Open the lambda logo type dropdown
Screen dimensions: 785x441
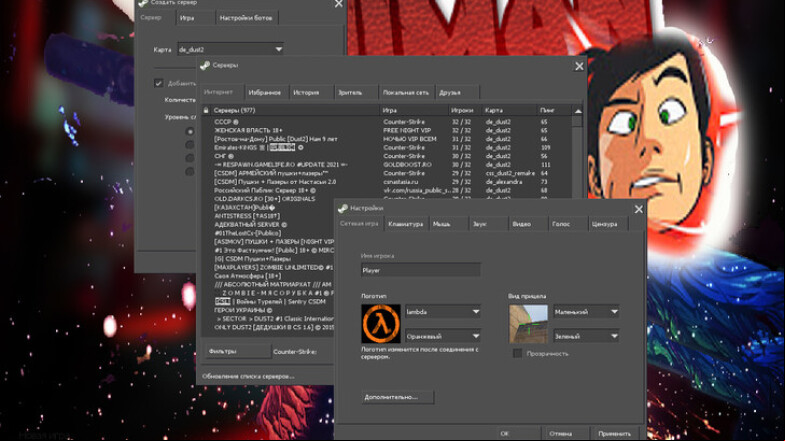(443, 312)
